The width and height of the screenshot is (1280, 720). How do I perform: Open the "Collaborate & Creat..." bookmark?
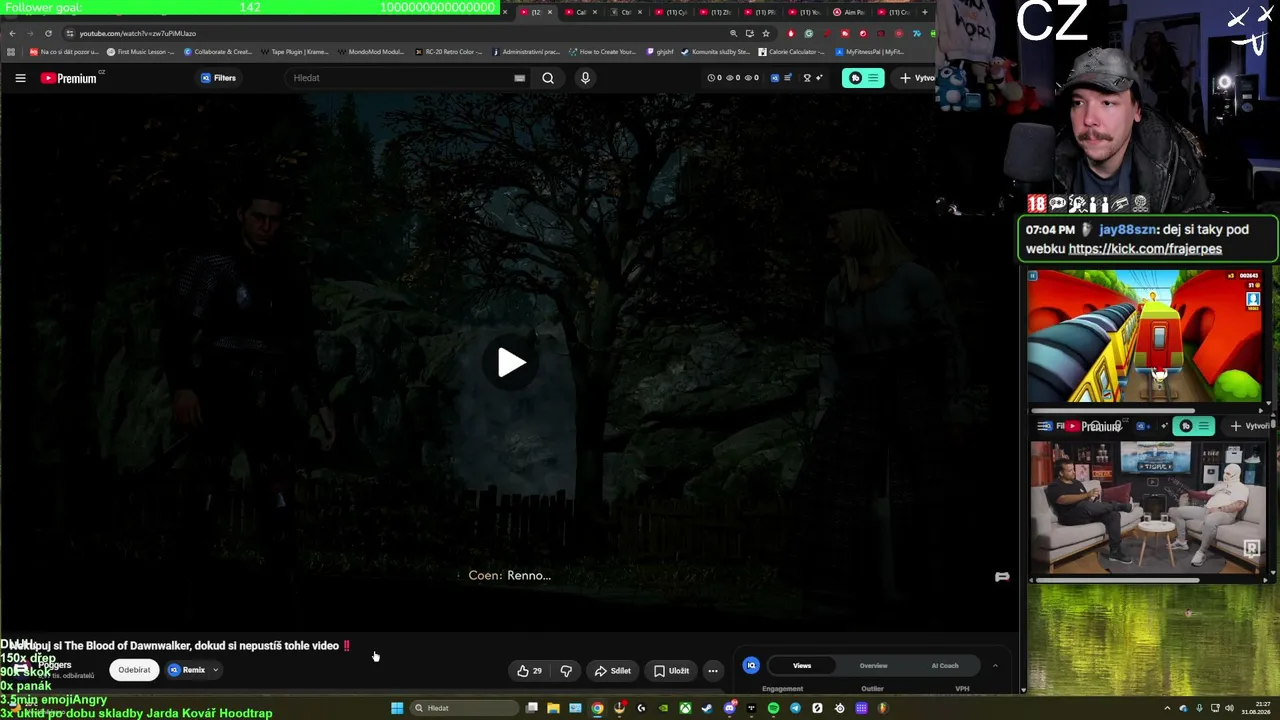(218, 52)
